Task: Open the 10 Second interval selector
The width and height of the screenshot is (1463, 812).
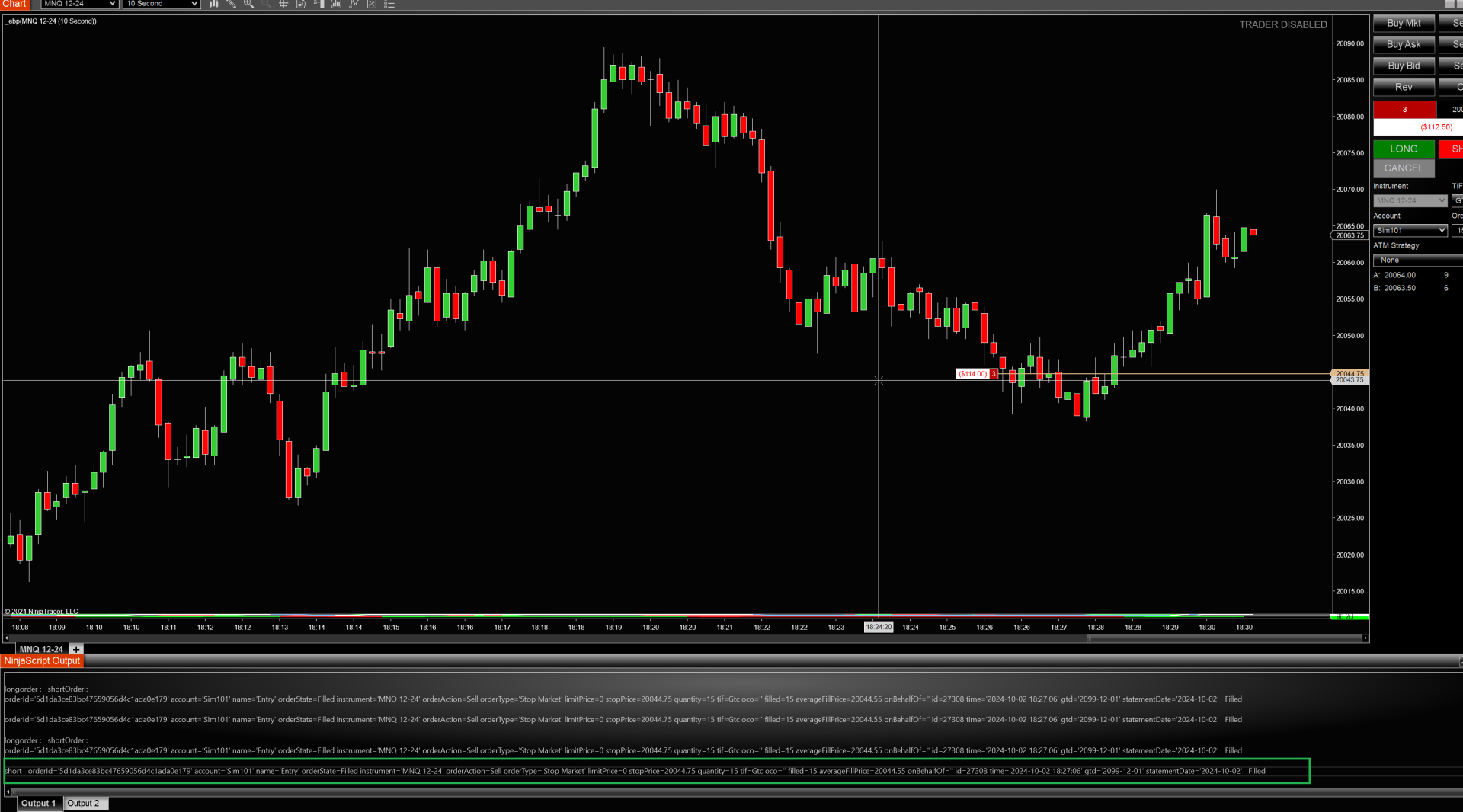Action: point(162,4)
